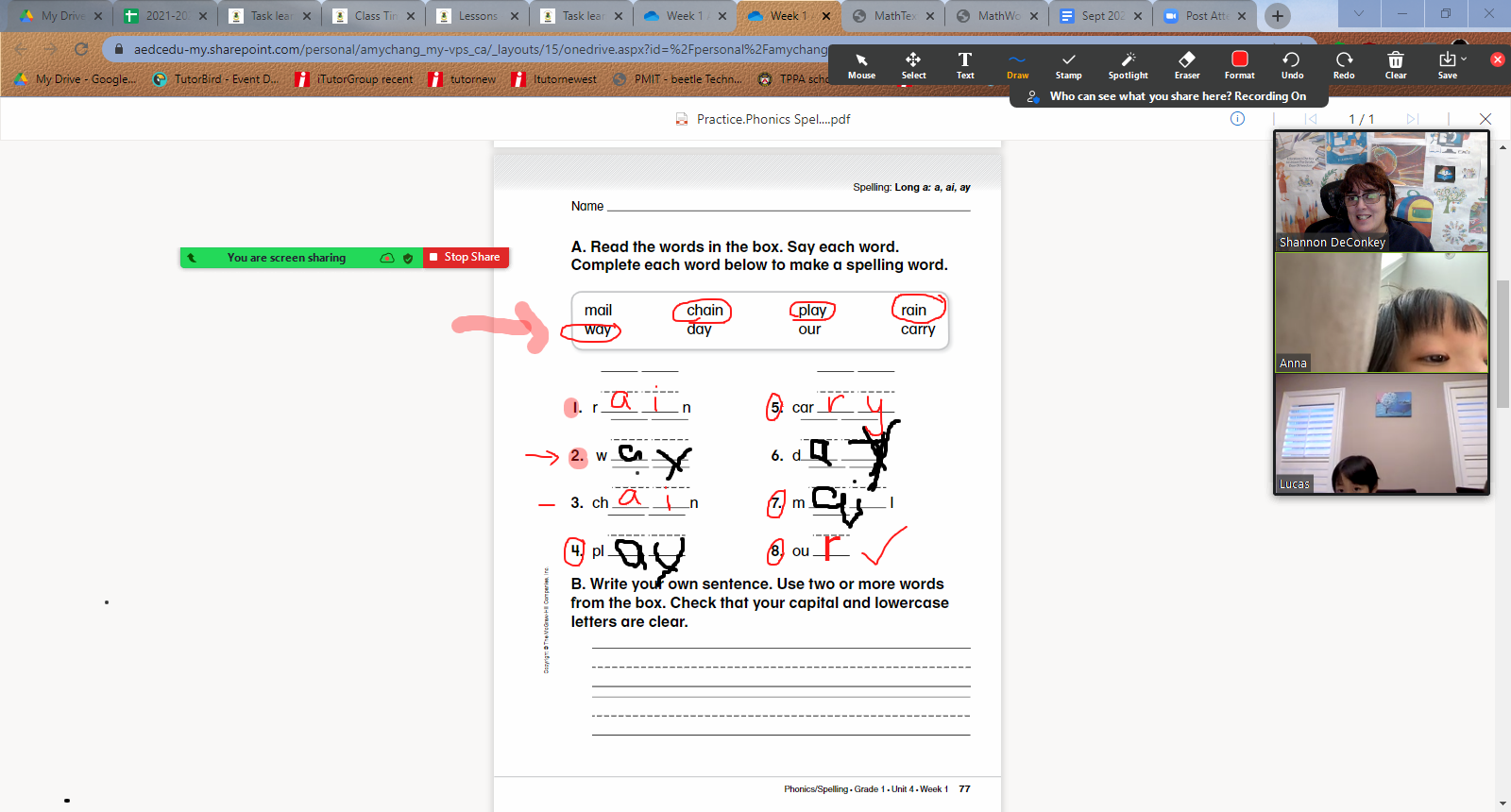Reload the page
Image resolution: width=1511 pixels, height=812 pixels.
pos(81,49)
